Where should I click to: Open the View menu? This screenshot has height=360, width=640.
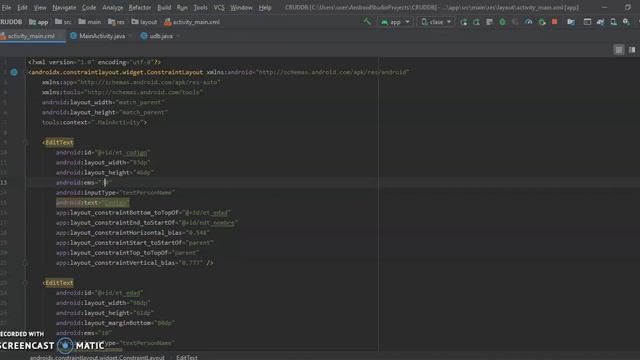click(40, 7)
